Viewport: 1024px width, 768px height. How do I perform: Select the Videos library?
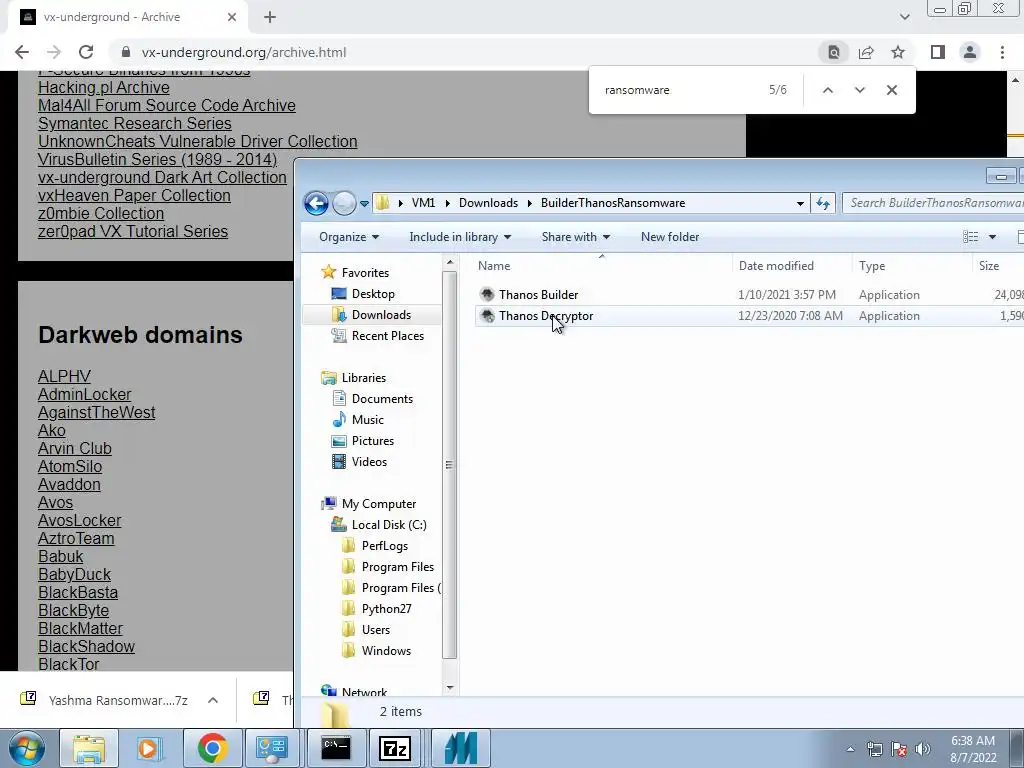click(369, 461)
